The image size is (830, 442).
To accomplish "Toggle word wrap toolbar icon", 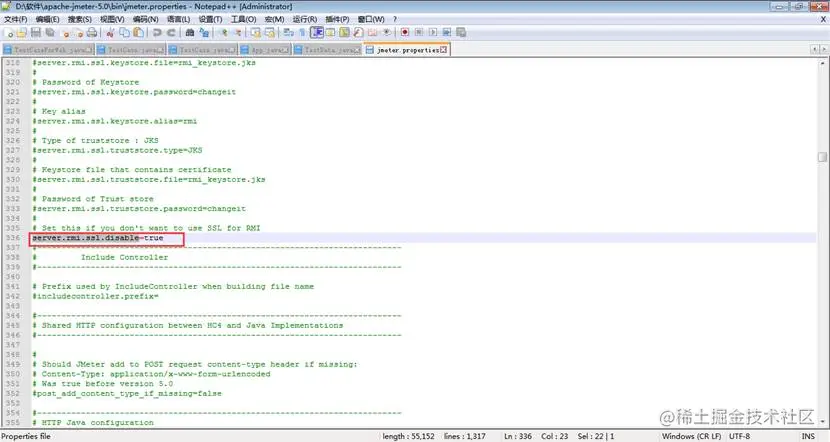I will [288, 33].
